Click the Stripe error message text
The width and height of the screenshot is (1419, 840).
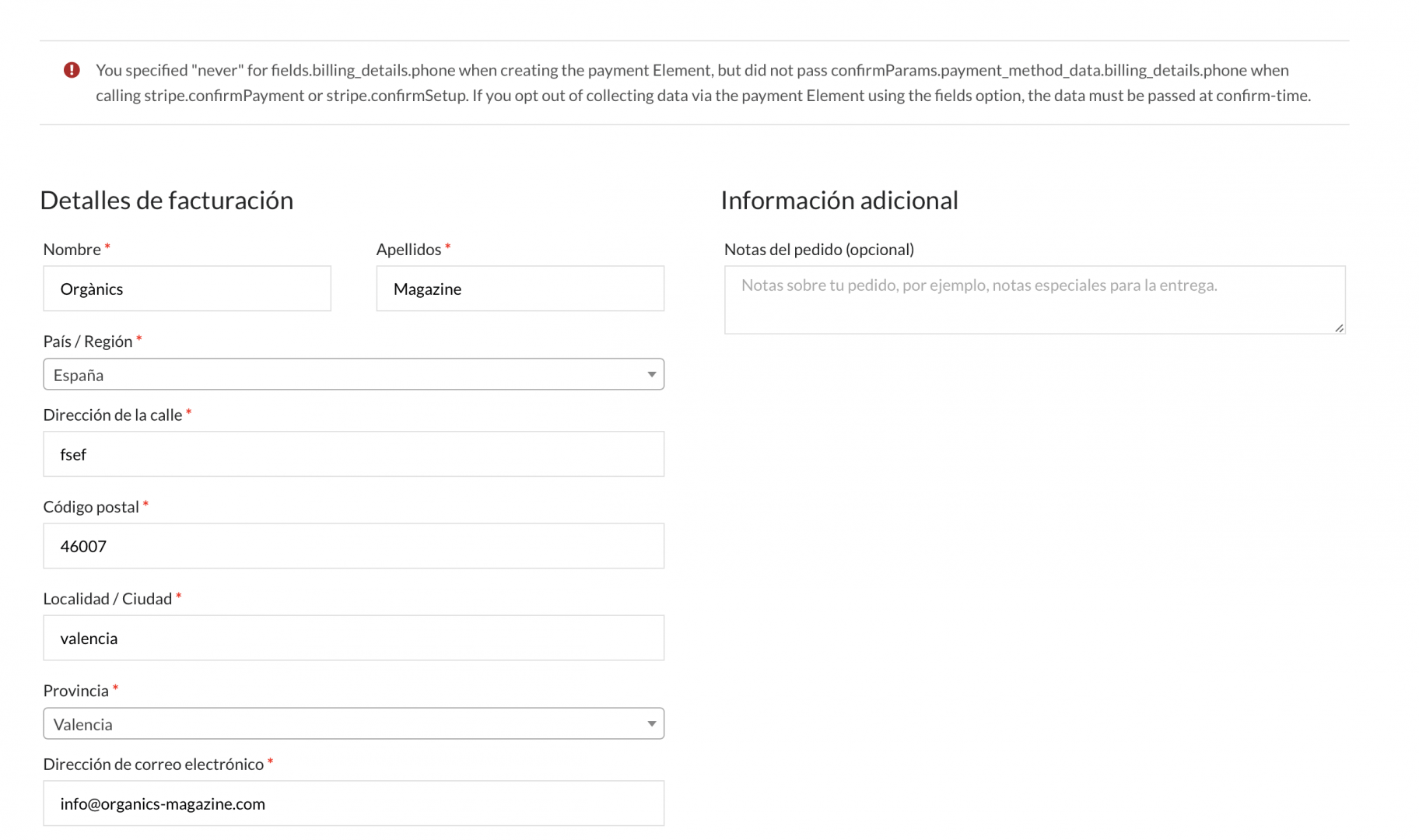pos(703,82)
